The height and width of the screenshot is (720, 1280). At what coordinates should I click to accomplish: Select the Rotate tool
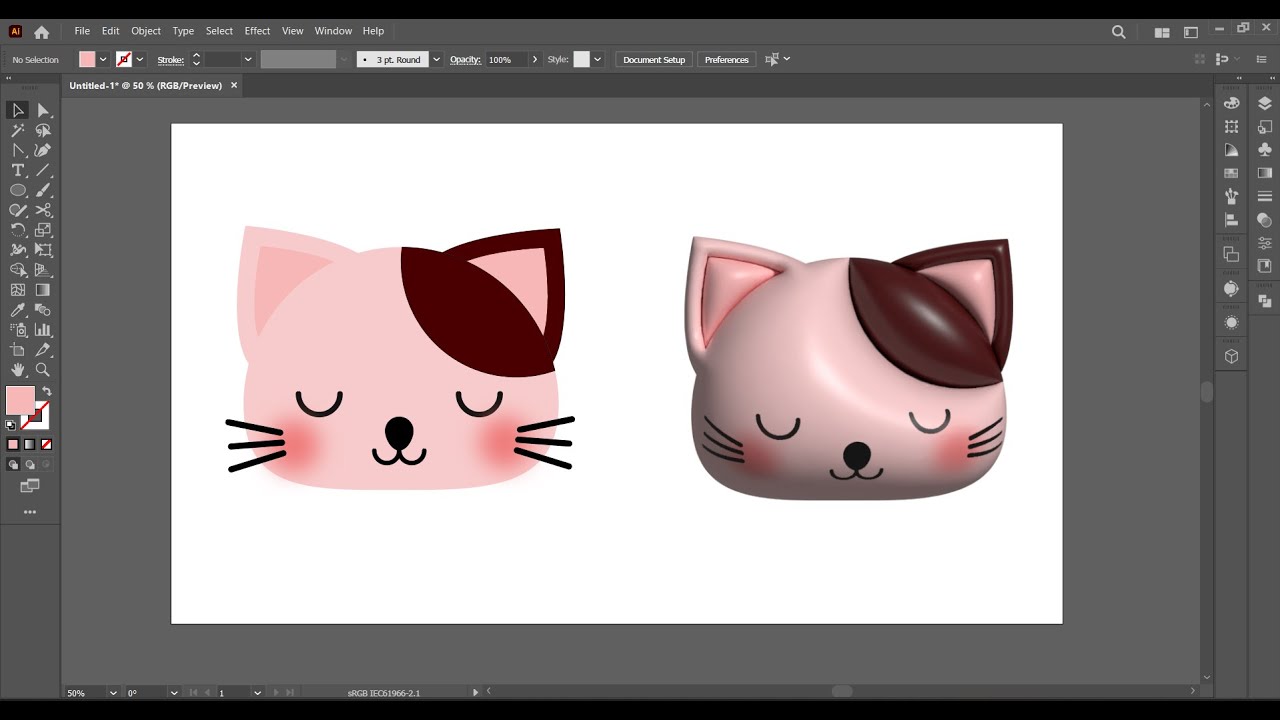tap(18, 230)
